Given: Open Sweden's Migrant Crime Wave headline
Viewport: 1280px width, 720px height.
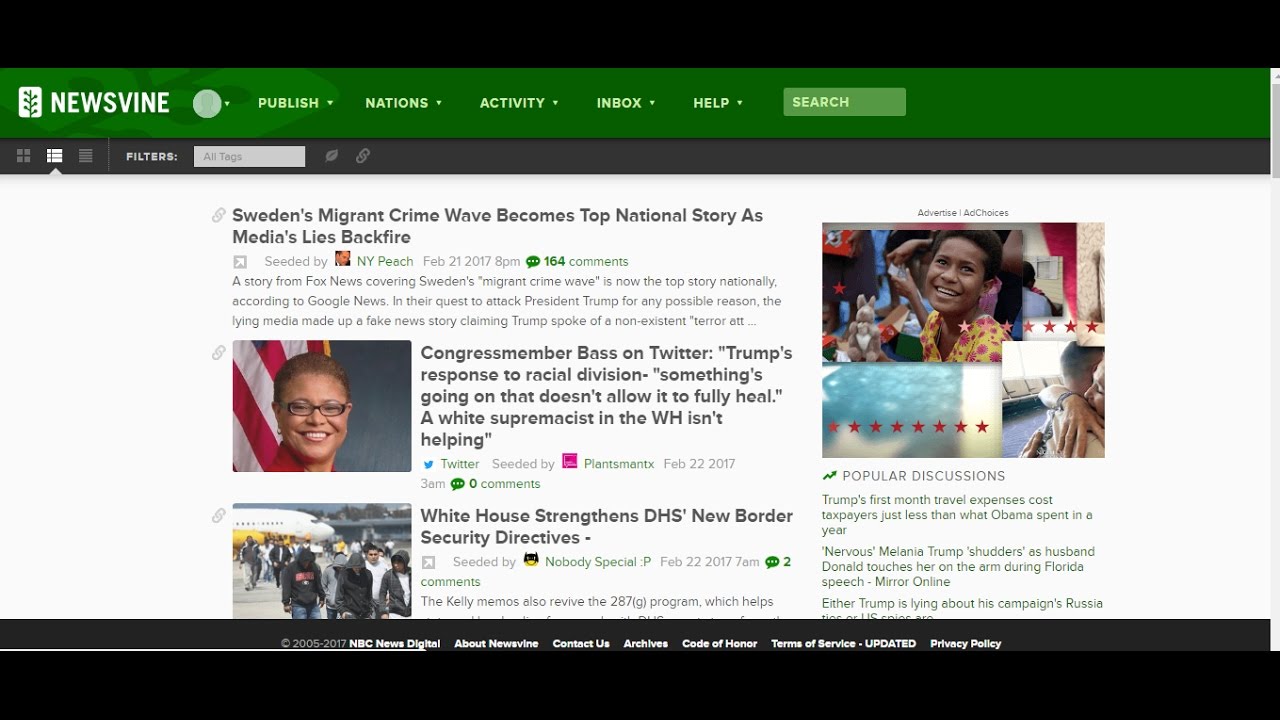Looking at the screenshot, I should click(x=497, y=226).
